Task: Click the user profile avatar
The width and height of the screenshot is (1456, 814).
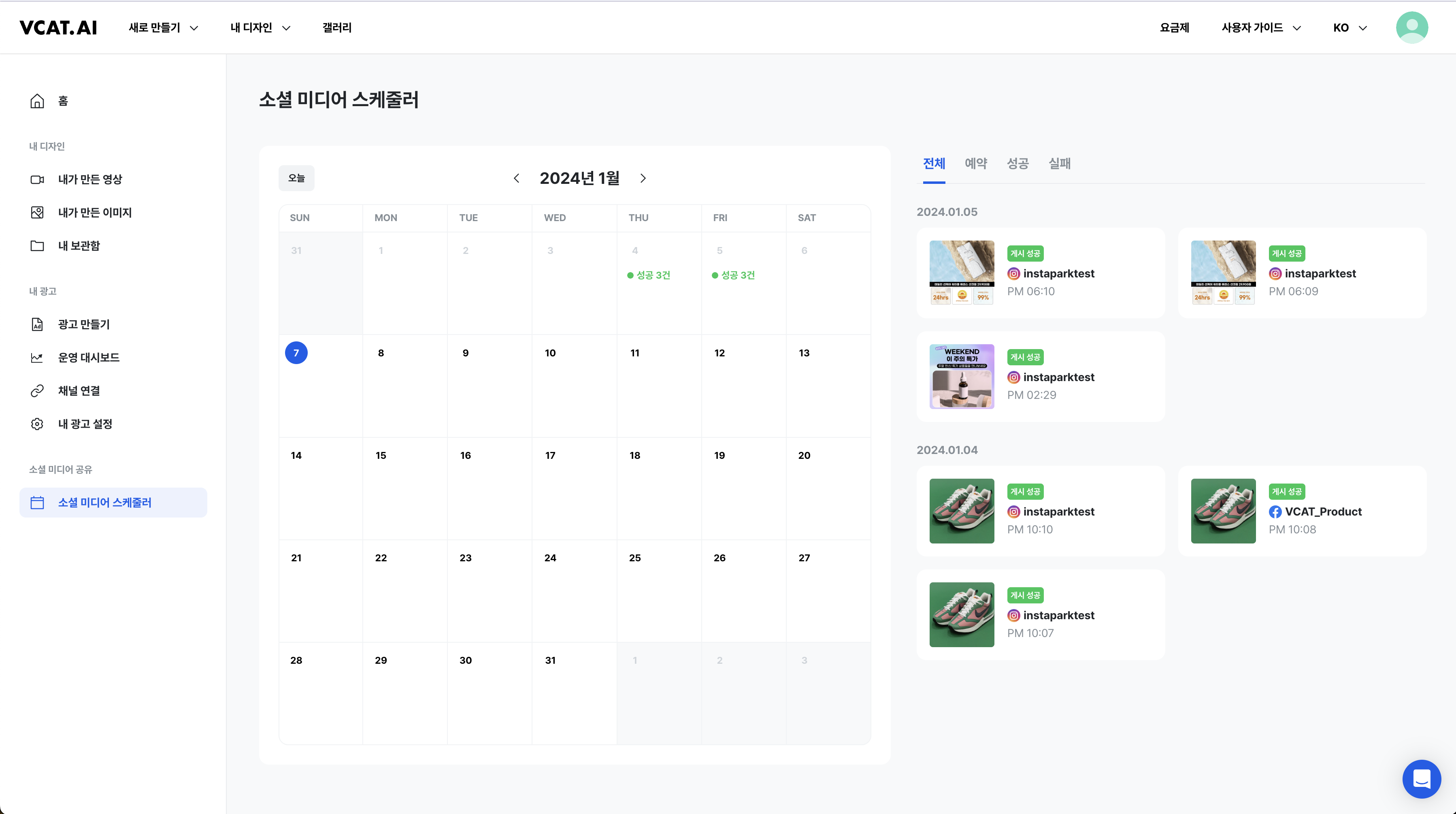Action: [x=1411, y=28]
